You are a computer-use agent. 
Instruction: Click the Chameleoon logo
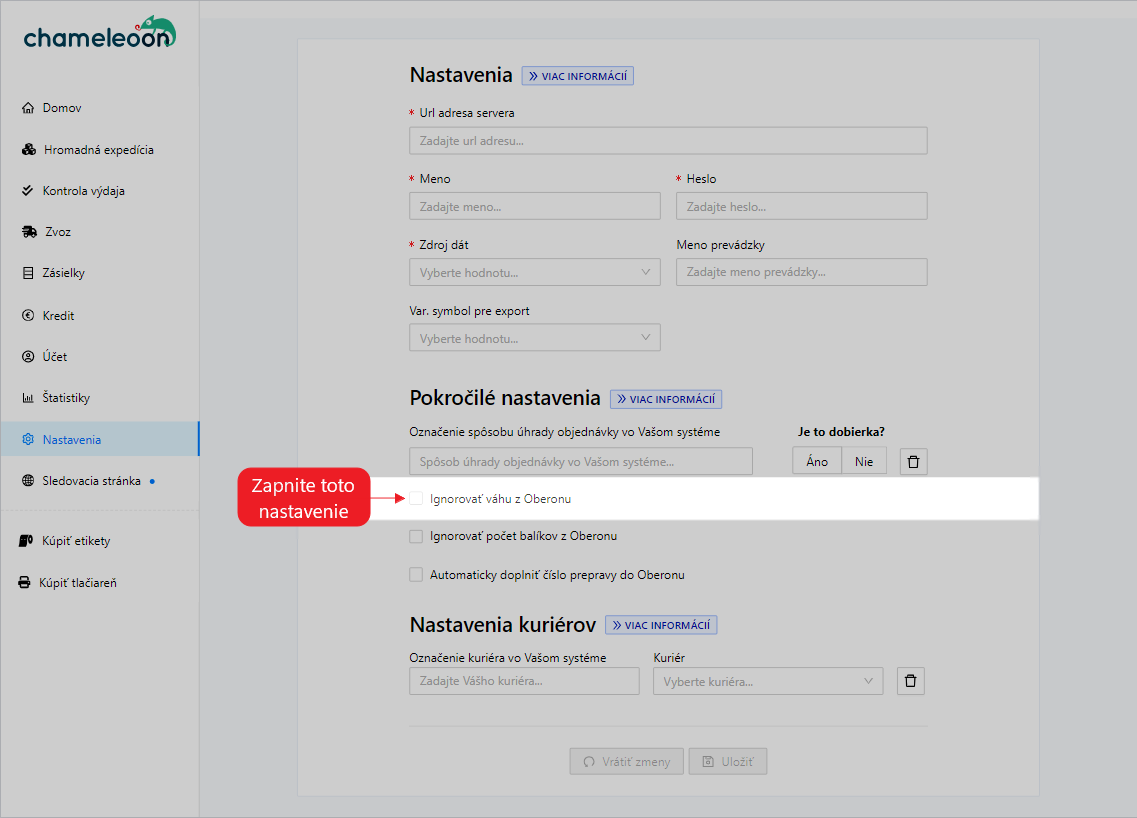(x=99, y=33)
